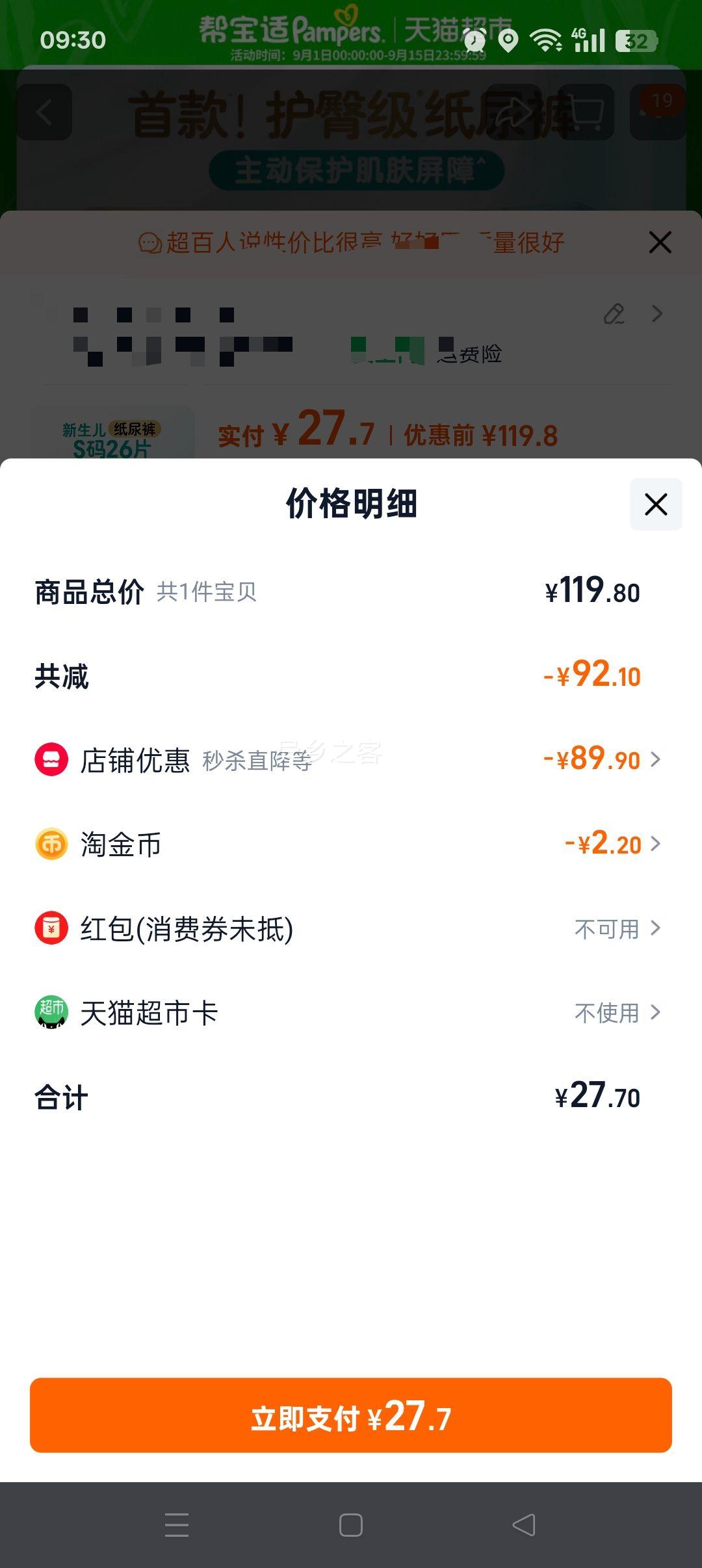Expand 淘金币 deduction -¥2.20 chevron
Screen dimensions: 702x1568
click(x=655, y=844)
